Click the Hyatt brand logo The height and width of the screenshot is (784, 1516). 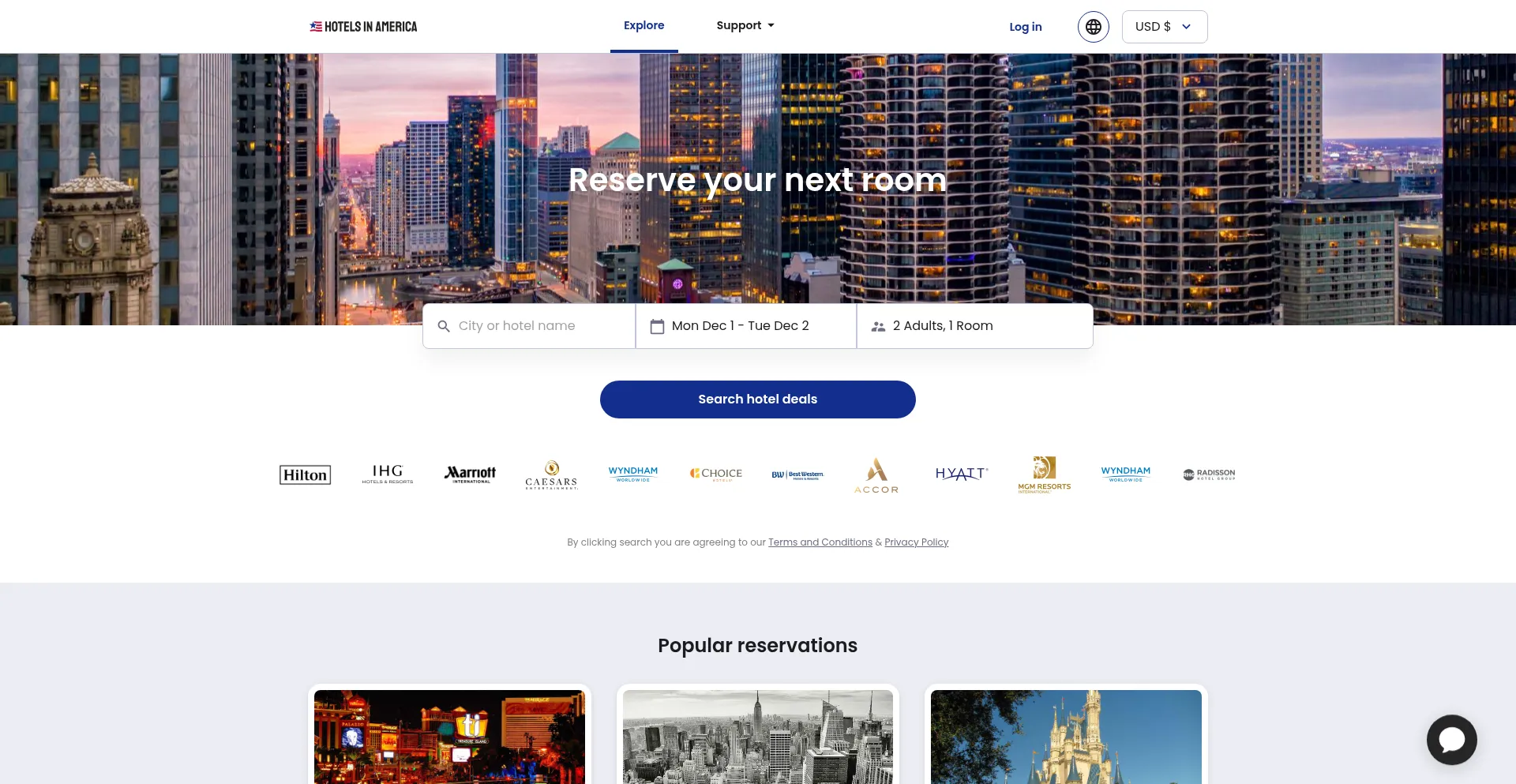(x=961, y=474)
